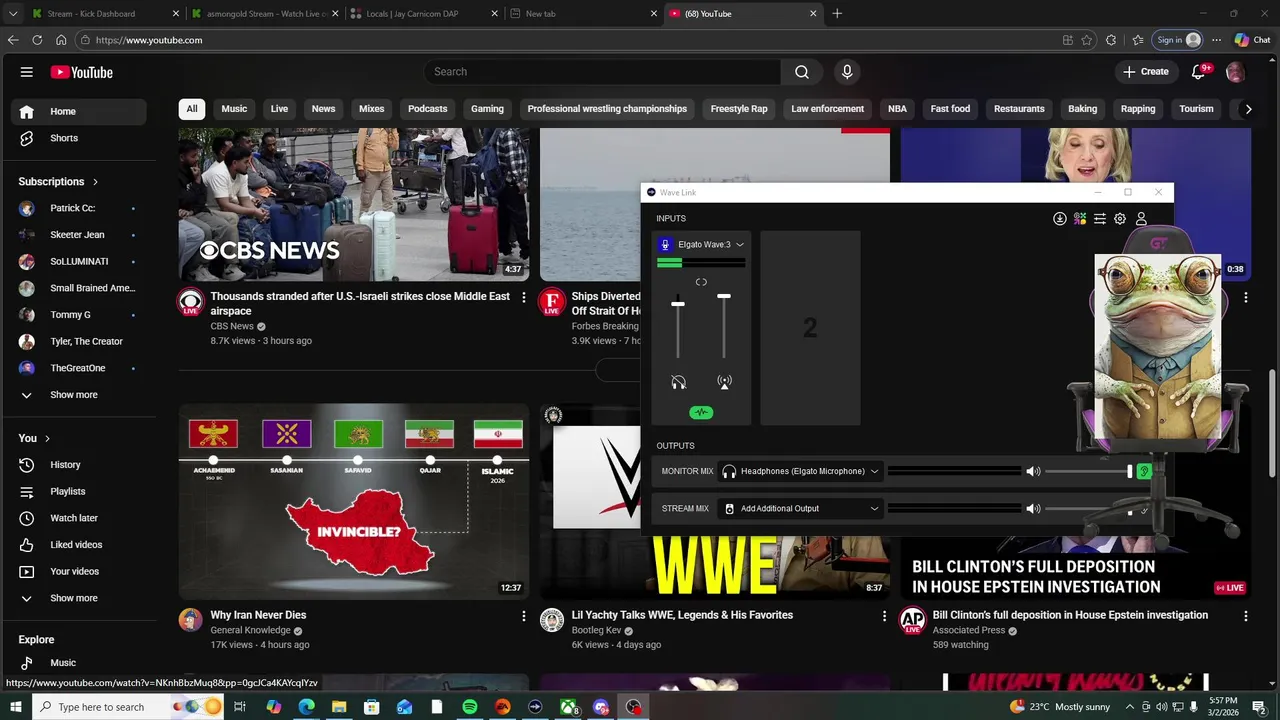Open Skeeter Jean subscription channel
This screenshot has height=720, width=1280.
pyautogui.click(x=78, y=235)
